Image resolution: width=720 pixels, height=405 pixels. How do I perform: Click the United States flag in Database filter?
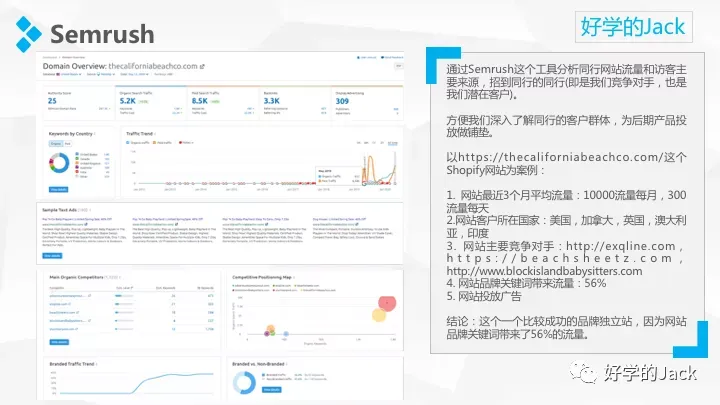coord(58,74)
